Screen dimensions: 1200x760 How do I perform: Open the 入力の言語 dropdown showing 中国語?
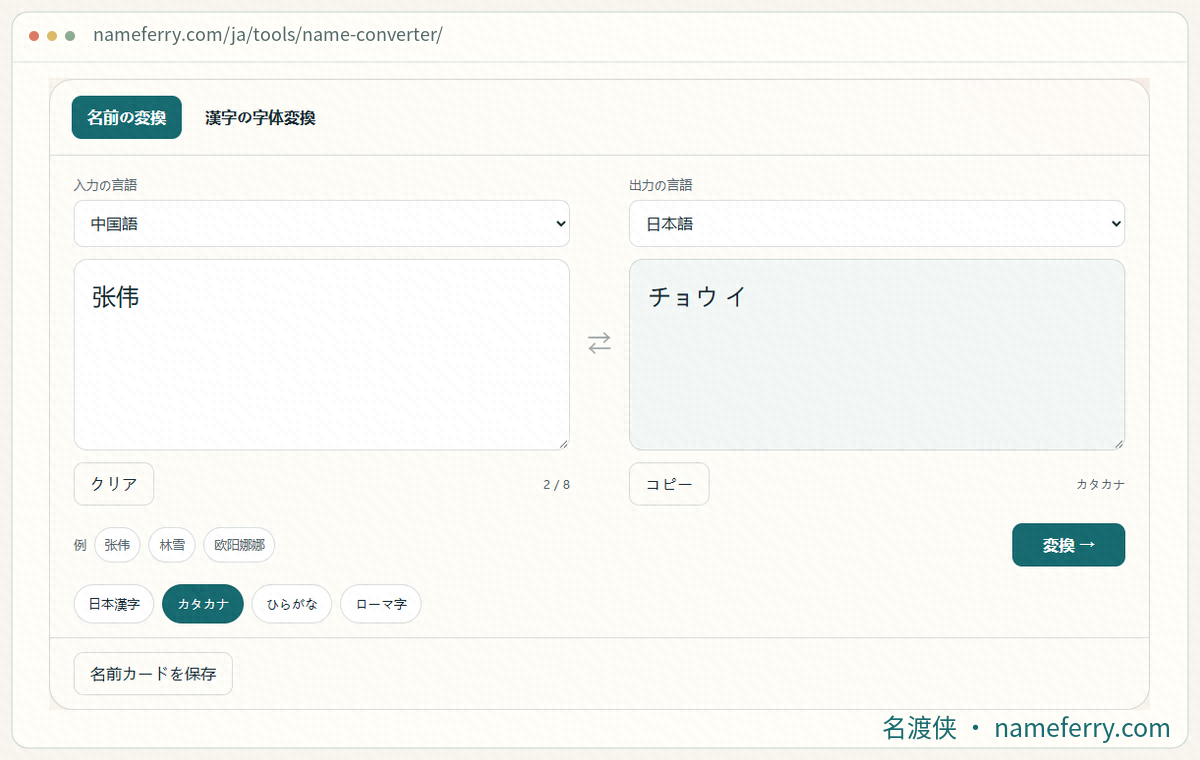click(322, 224)
